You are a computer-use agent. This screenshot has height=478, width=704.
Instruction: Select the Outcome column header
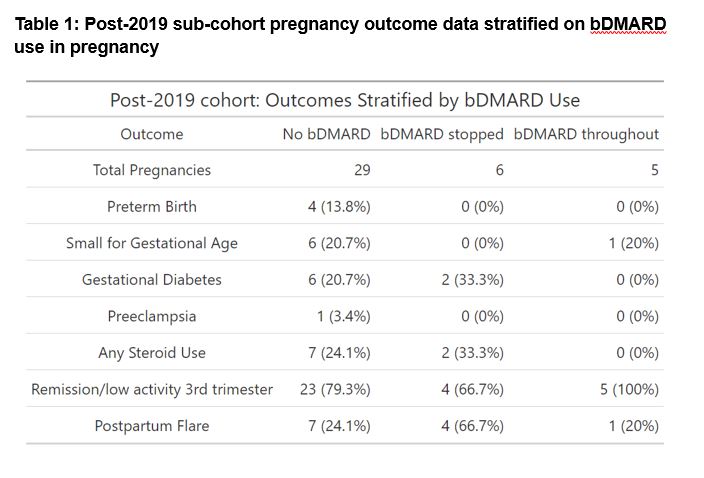point(152,134)
